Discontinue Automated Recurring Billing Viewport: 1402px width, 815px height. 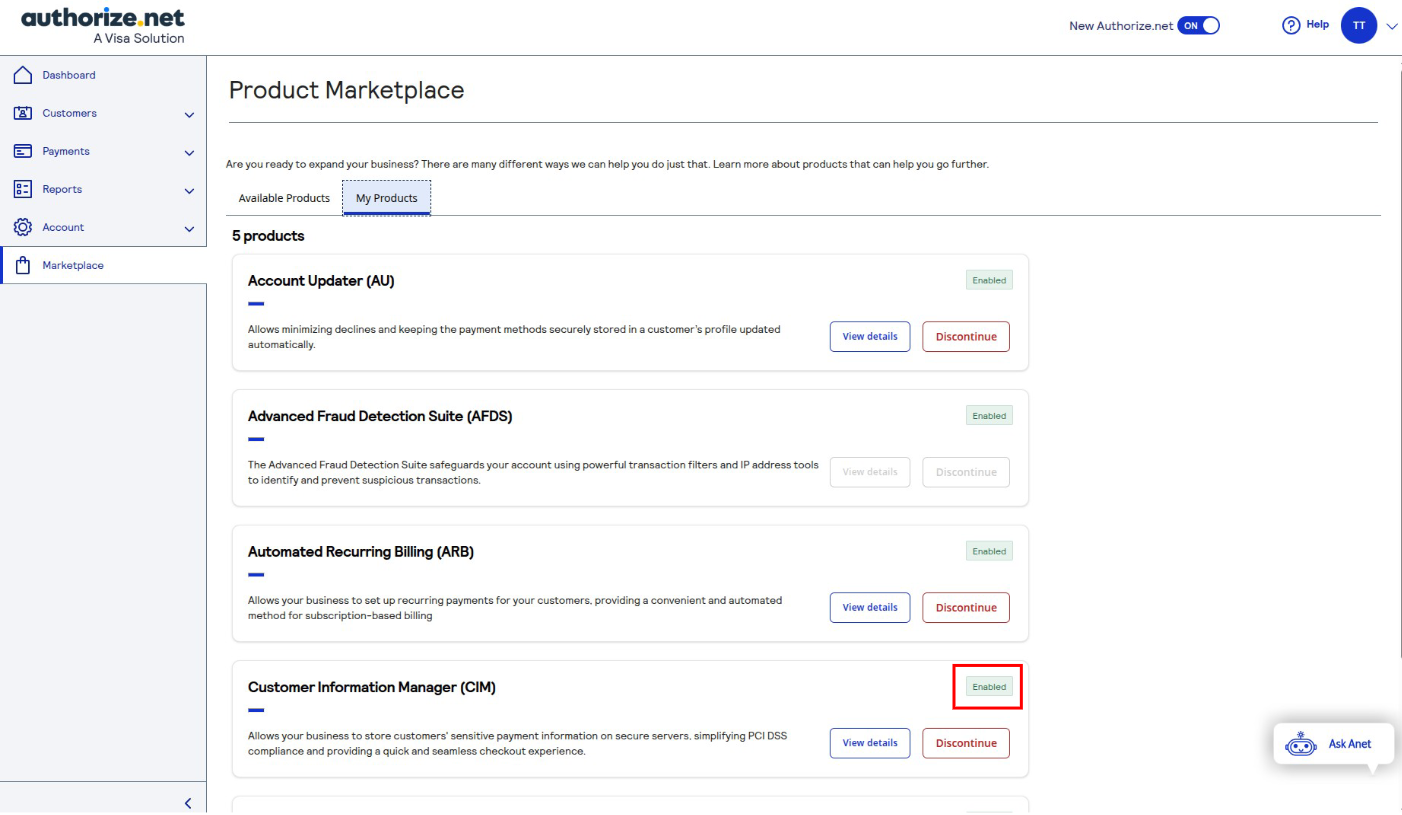point(966,608)
